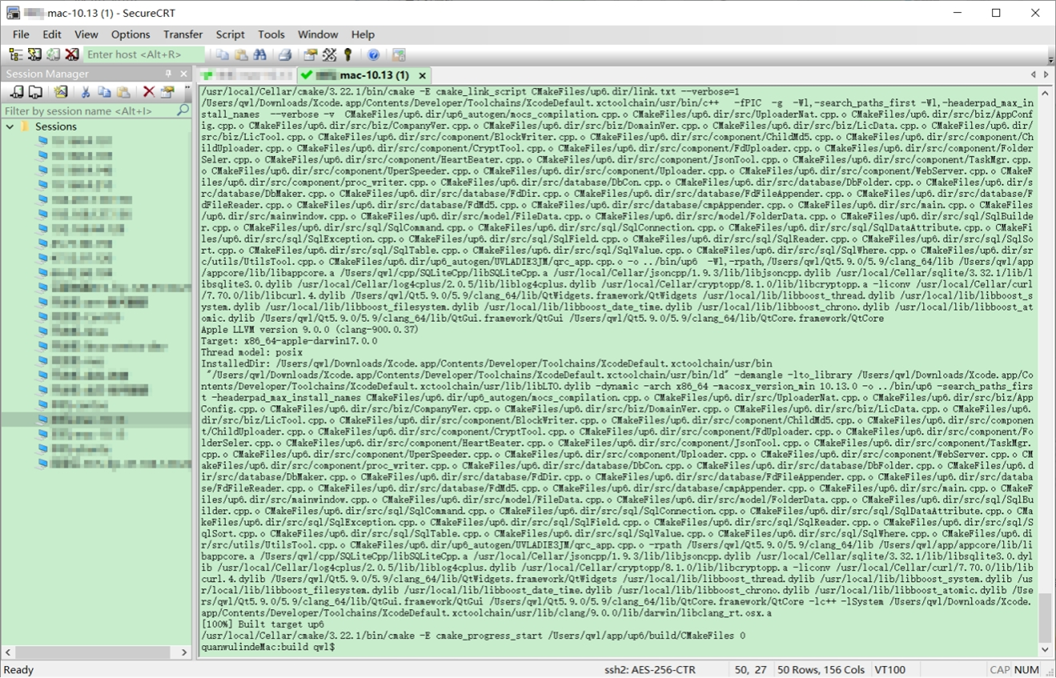Open Help using the question mark icon
Viewport: 1056px width, 678px height.
(373, 55)
